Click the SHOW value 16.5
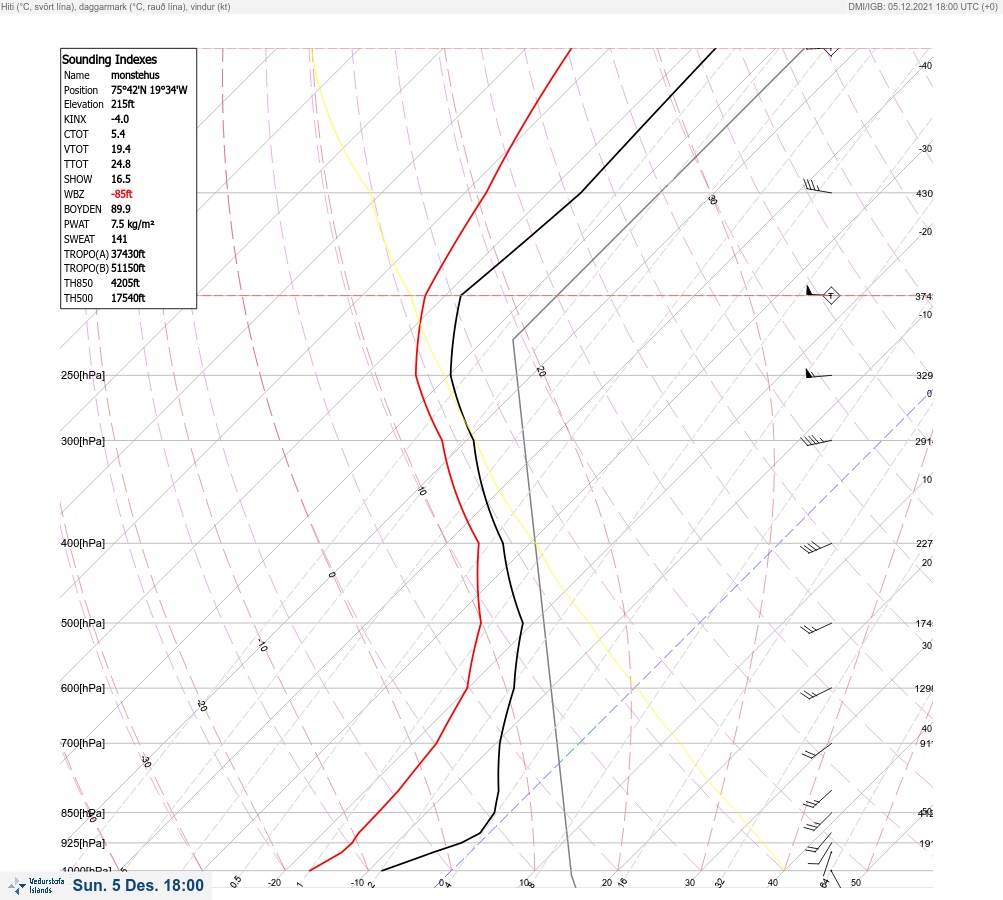The width and height of the screenshot is (1003, 900). click(x=121, y=179)
